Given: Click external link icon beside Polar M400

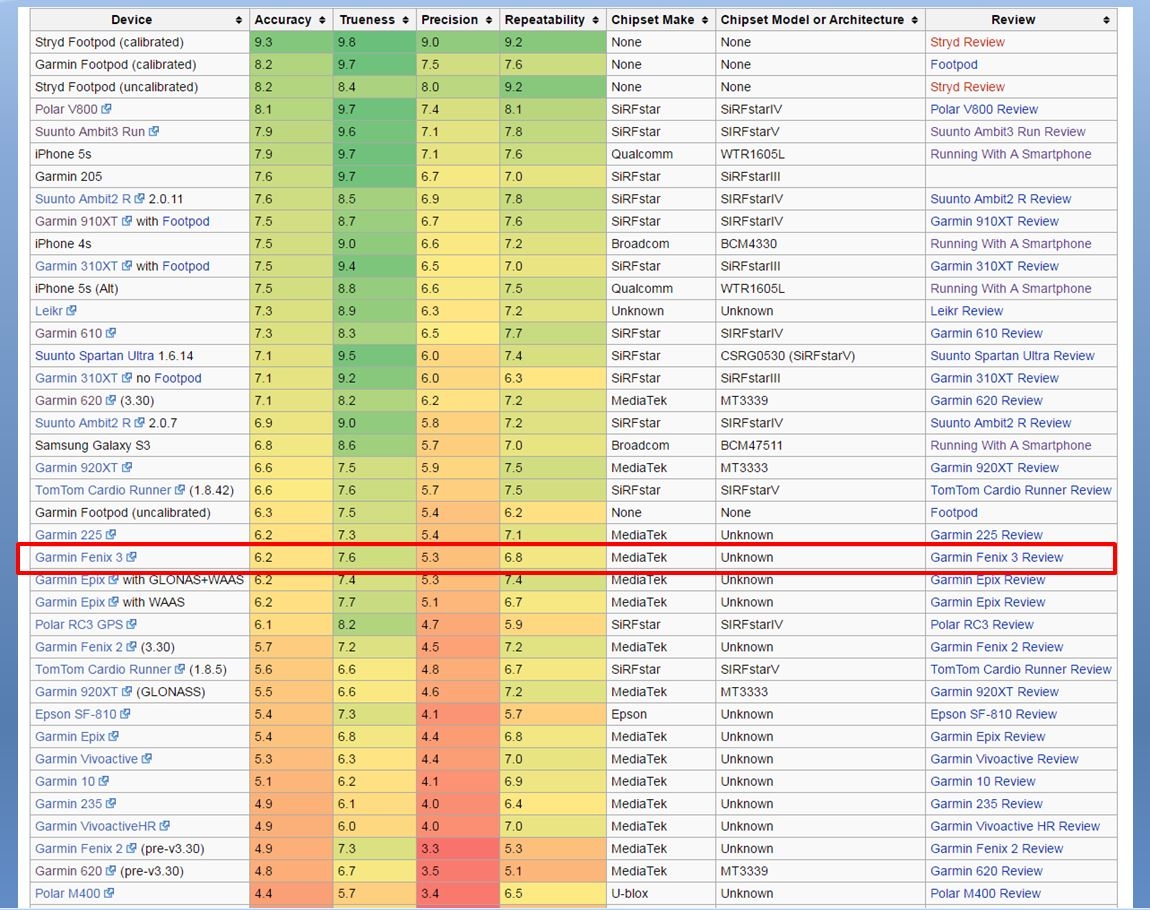Looking at the screenshot, I should click(x=109, y=893).
